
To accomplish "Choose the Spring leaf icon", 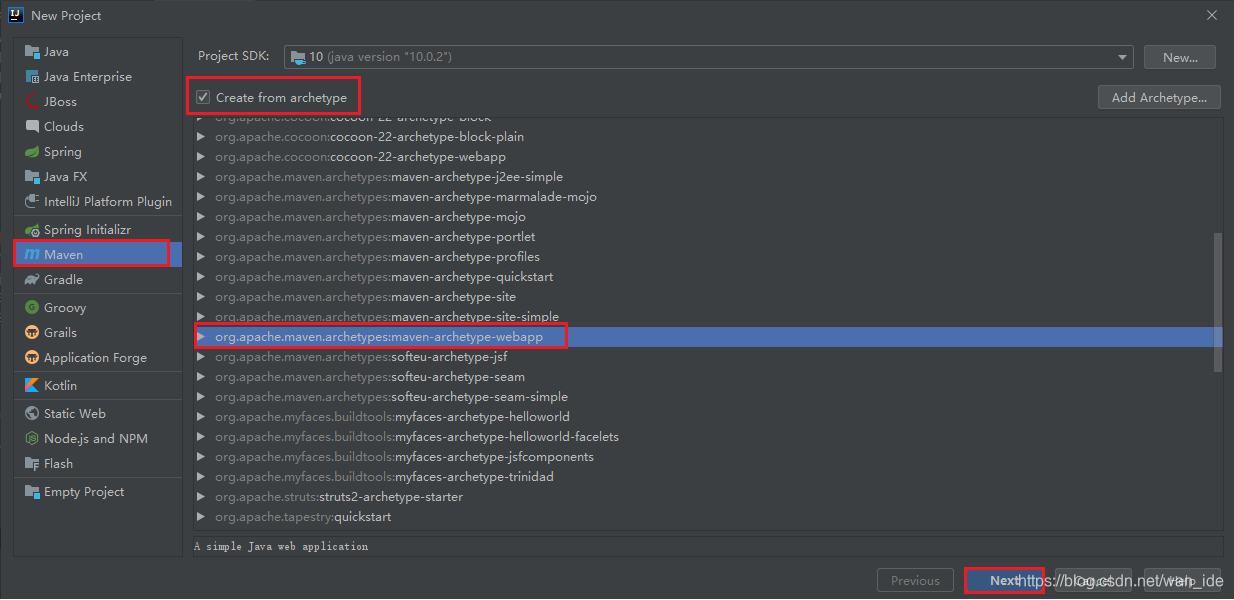I will tap(32, 152).
